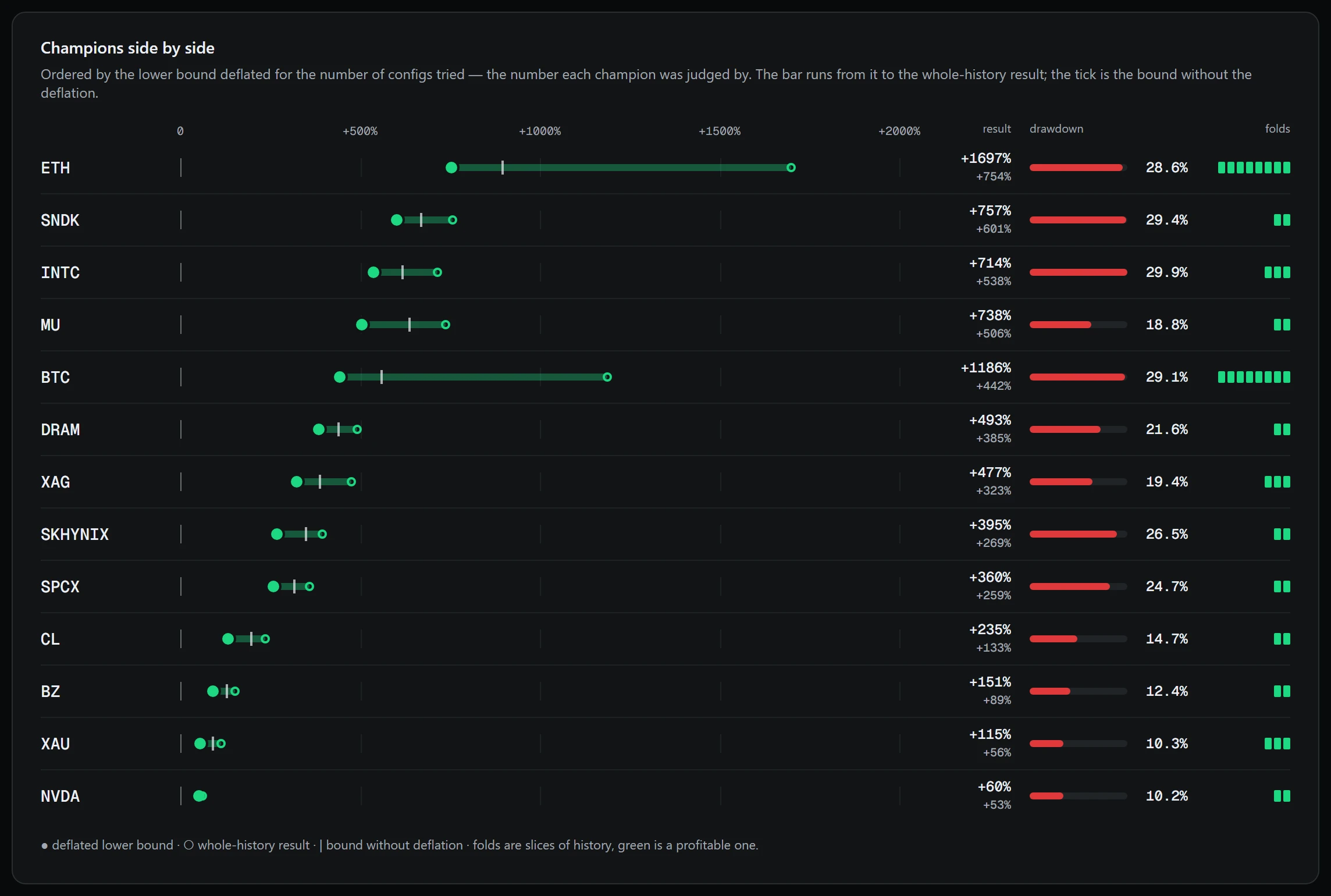Click the ETH drawdown figure 28.6%
1331x896 pixels.
click(x=1167, y=168)
